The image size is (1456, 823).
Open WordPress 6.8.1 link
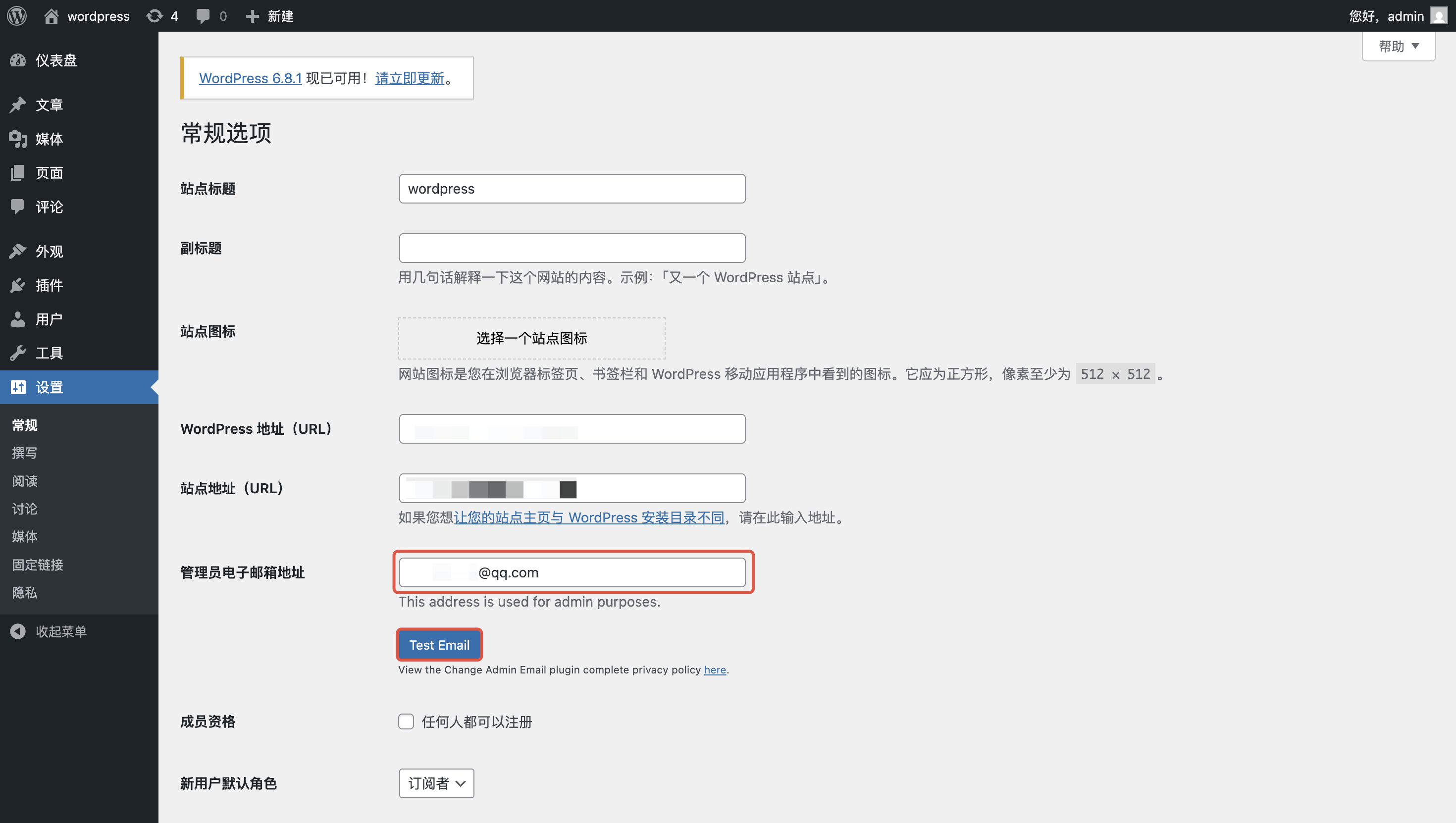(x=251, y=78)
